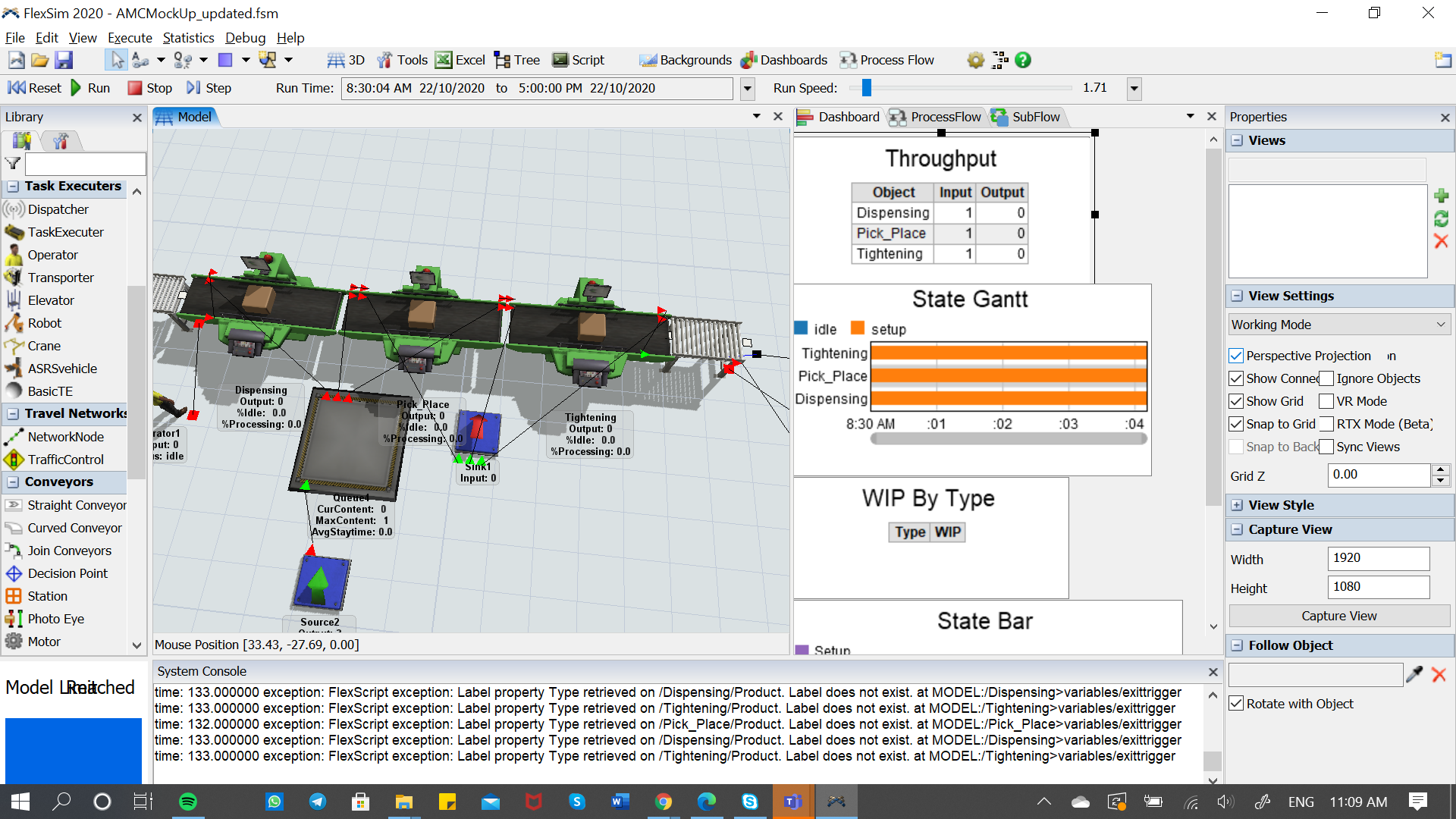Open Working Mode dropdown
The width and height of the screenshot is (1456, 819).
[x=1338, y=325]
